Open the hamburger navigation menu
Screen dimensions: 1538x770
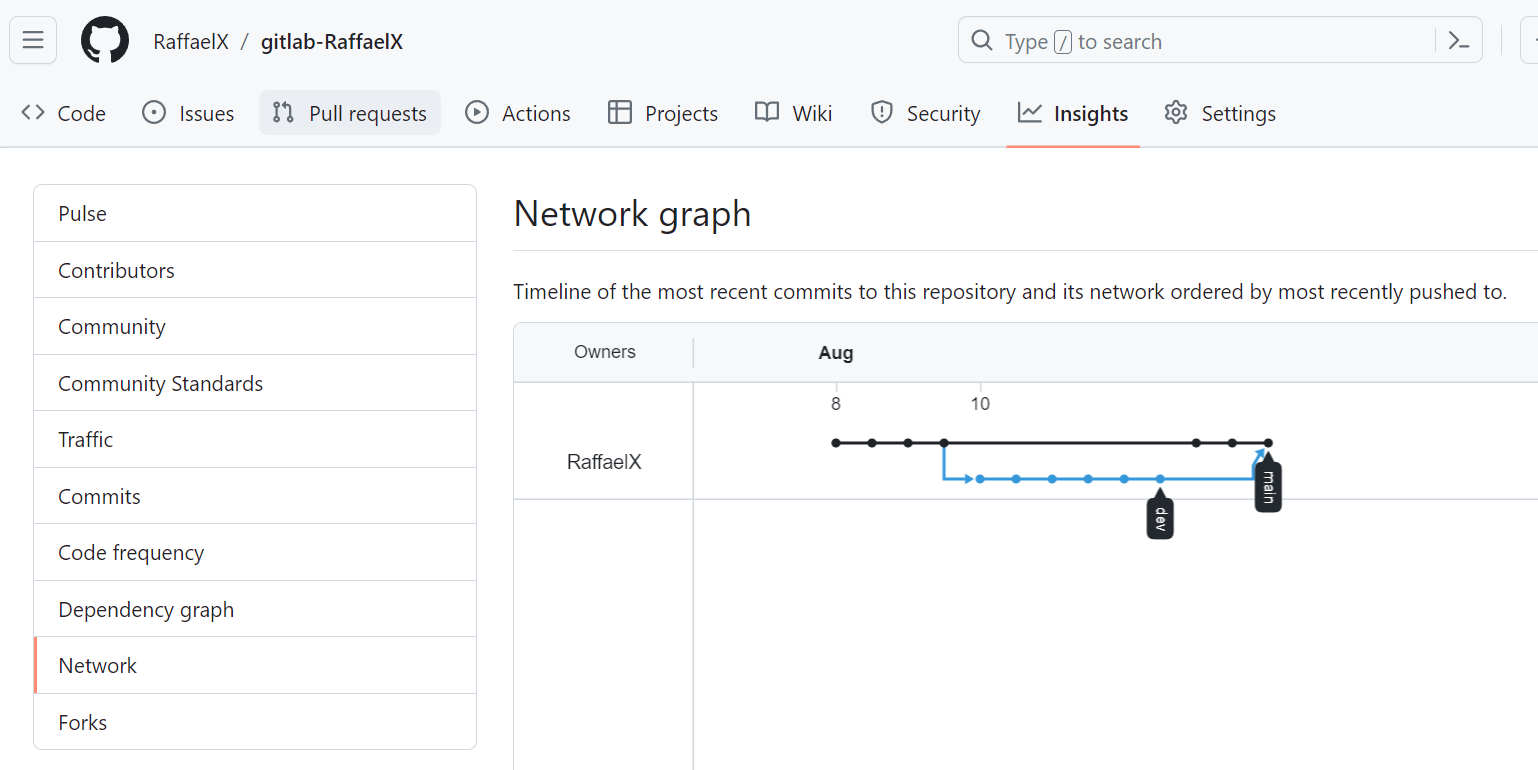tap(33, 41)
